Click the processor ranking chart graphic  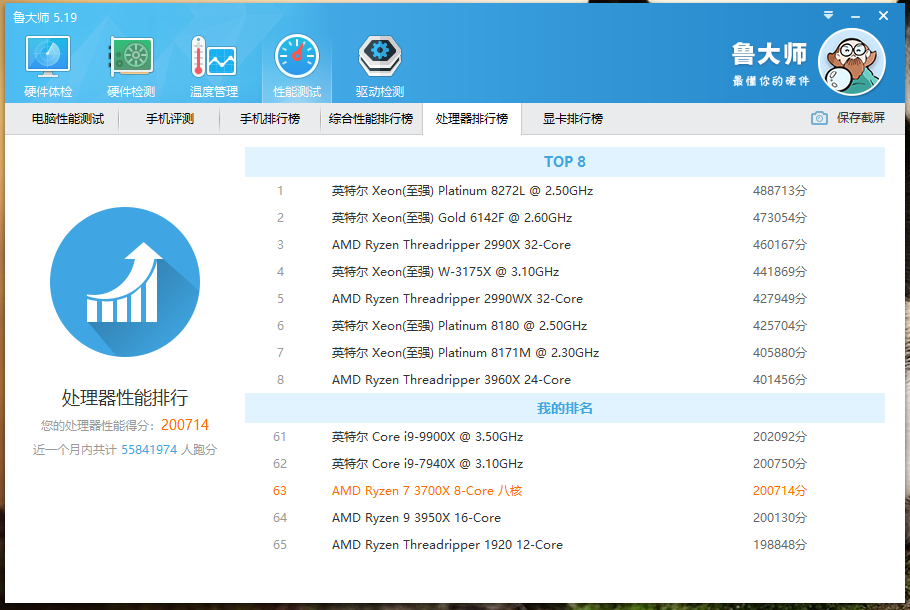click(x=125, y=282)
